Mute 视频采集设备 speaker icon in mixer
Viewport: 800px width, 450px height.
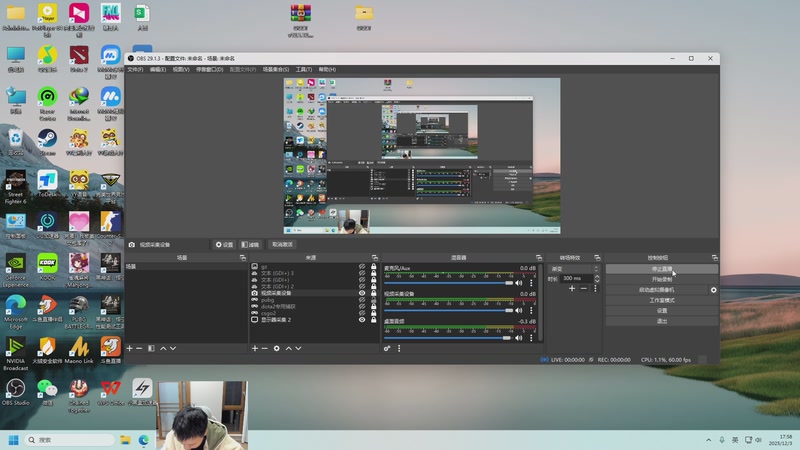(519, 310)
